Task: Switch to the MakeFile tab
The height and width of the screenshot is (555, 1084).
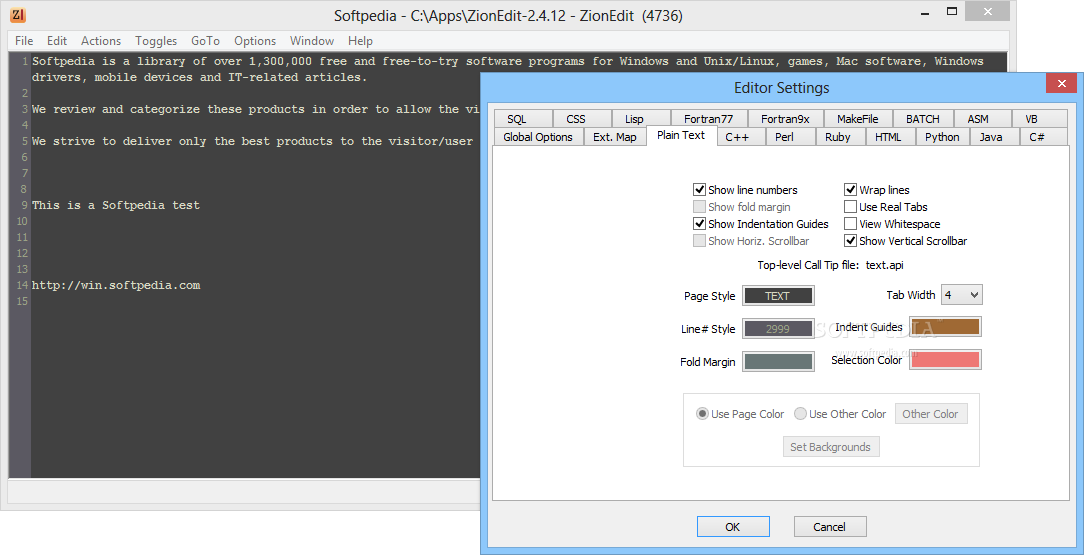Action: [858, 119]
